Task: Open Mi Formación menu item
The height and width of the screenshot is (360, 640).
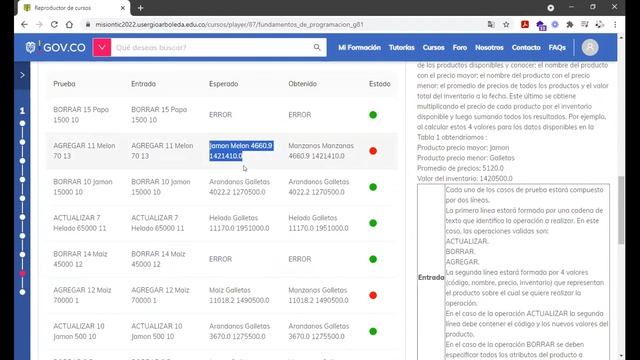Action: (359, 47)
